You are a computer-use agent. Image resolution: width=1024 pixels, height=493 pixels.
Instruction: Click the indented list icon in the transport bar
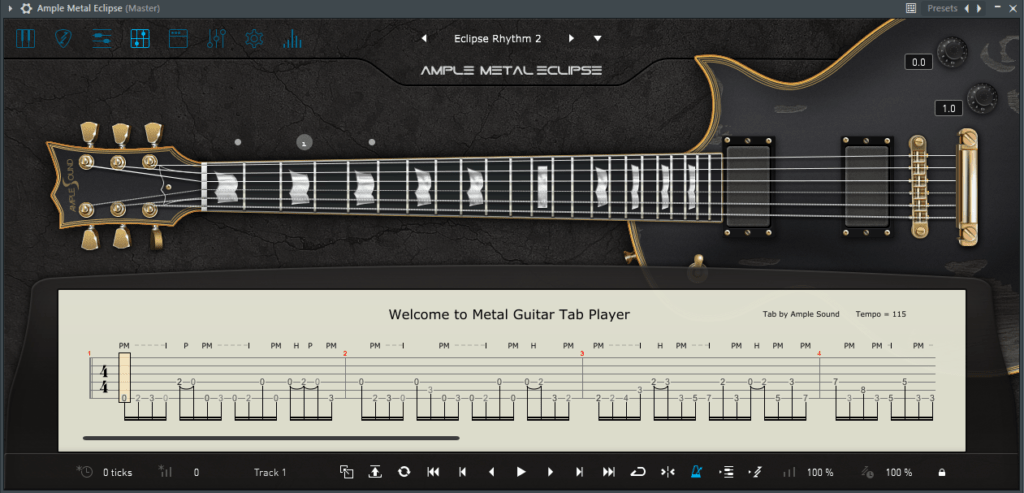726,472
